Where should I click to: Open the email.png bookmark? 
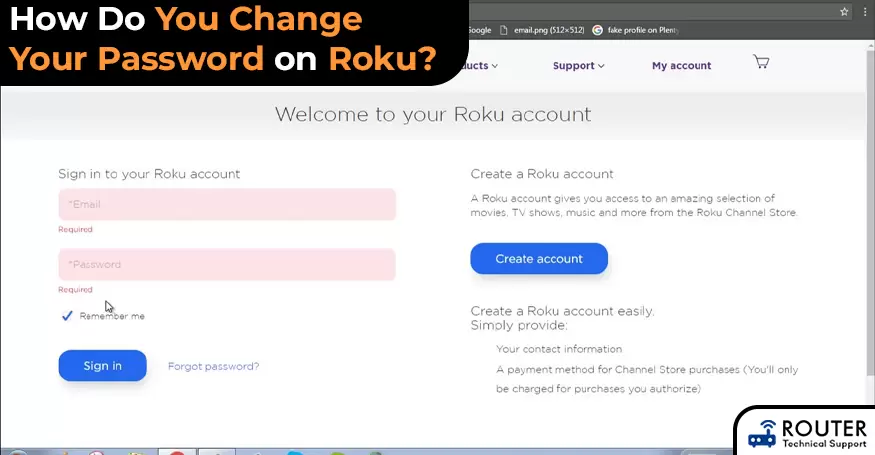coord(542,30)
